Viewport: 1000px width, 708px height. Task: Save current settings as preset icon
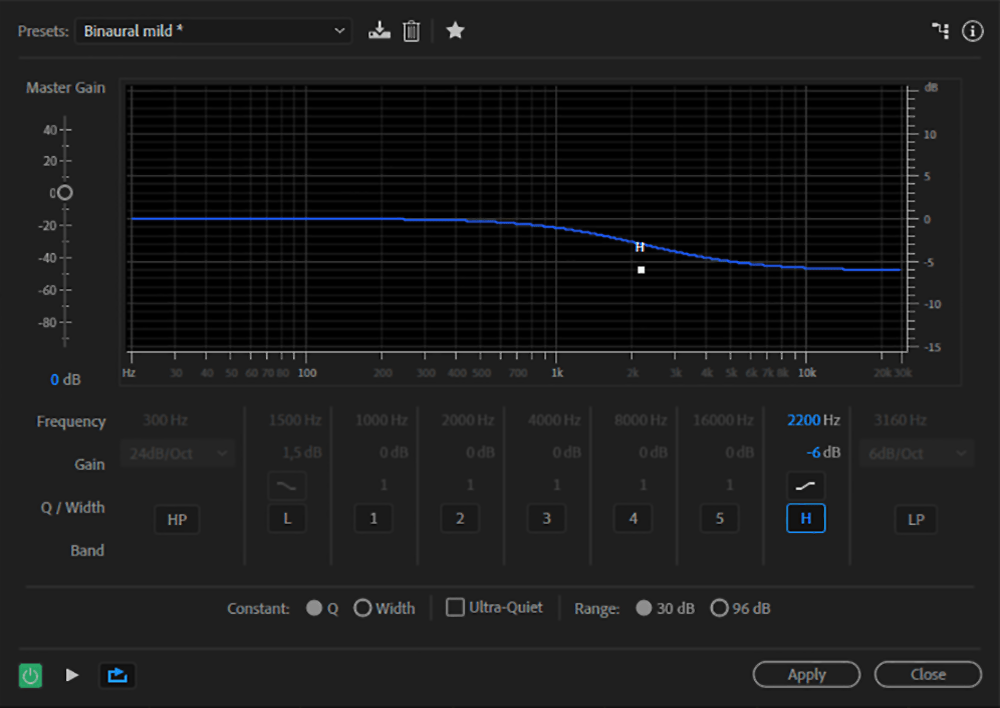378,31
